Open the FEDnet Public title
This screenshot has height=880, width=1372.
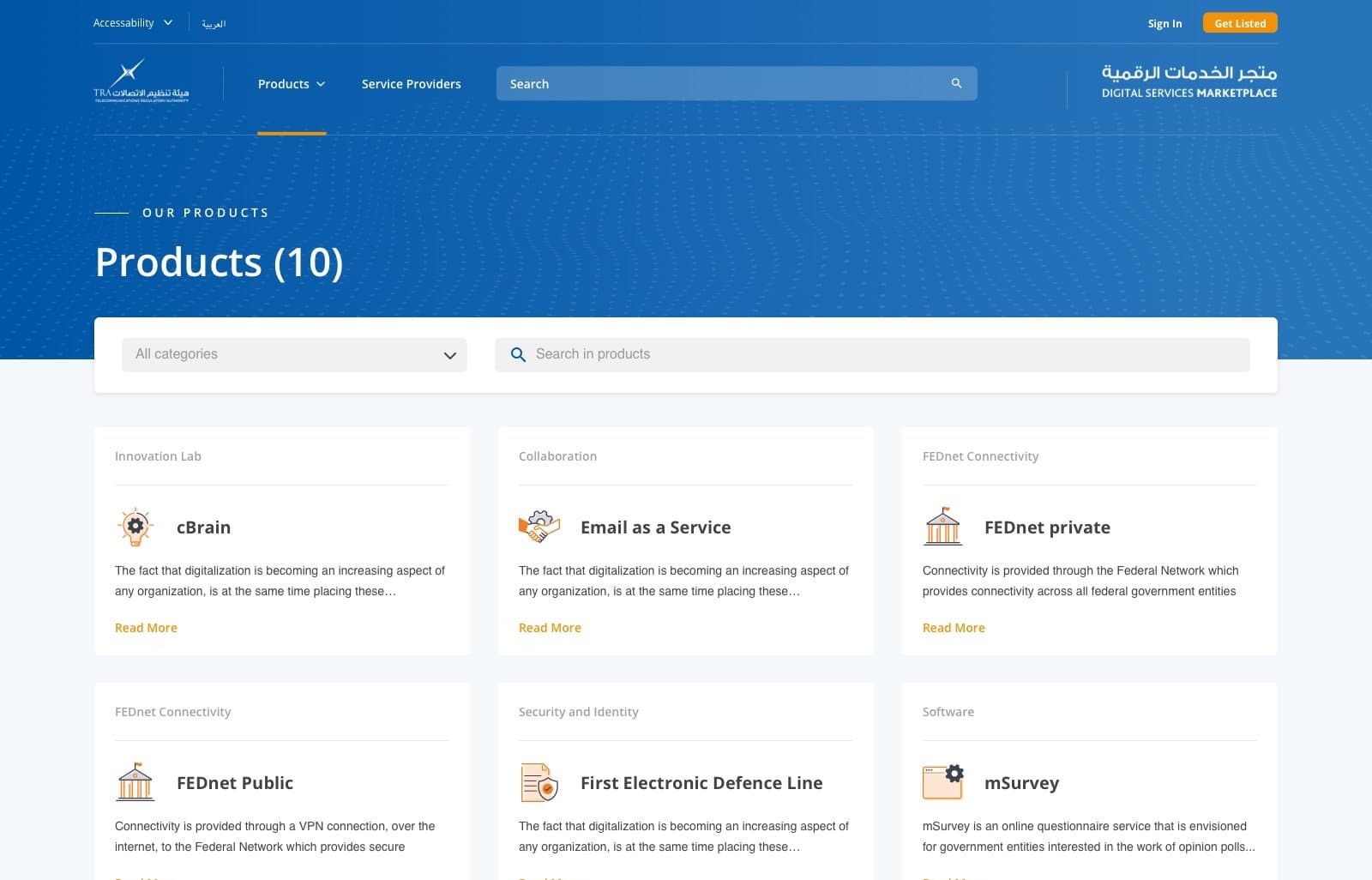(235, 783)
